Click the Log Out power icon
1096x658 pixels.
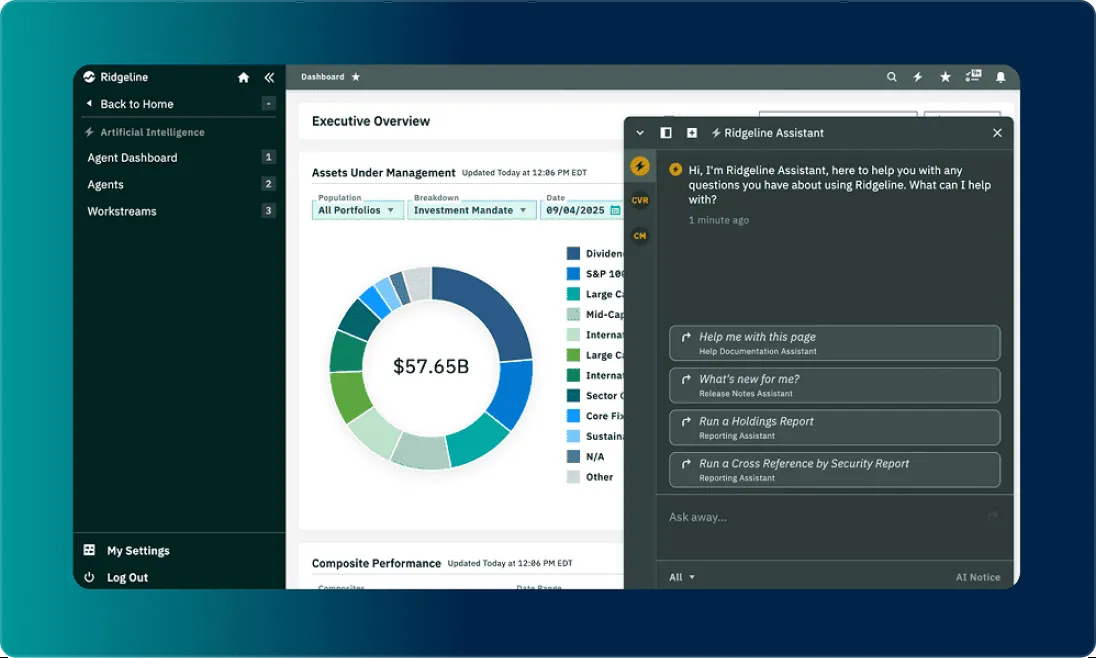[x=89, y=577]
